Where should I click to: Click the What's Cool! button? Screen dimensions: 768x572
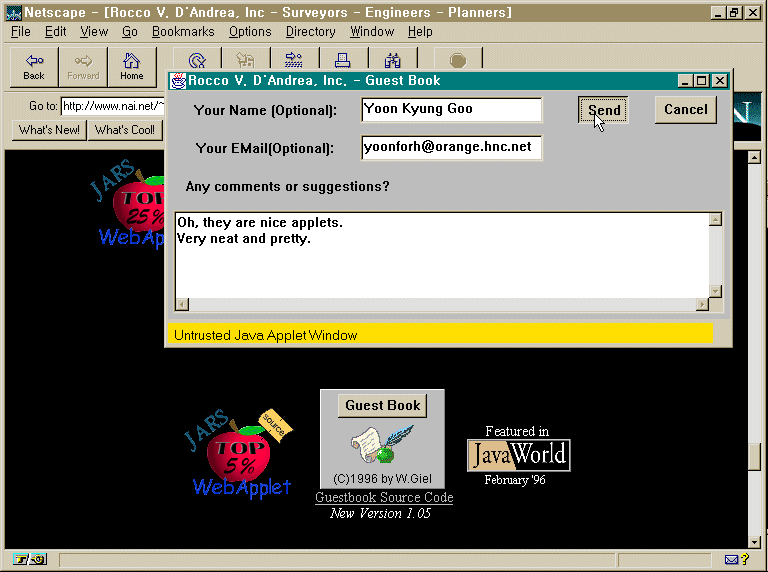click(x=125, y=130)
